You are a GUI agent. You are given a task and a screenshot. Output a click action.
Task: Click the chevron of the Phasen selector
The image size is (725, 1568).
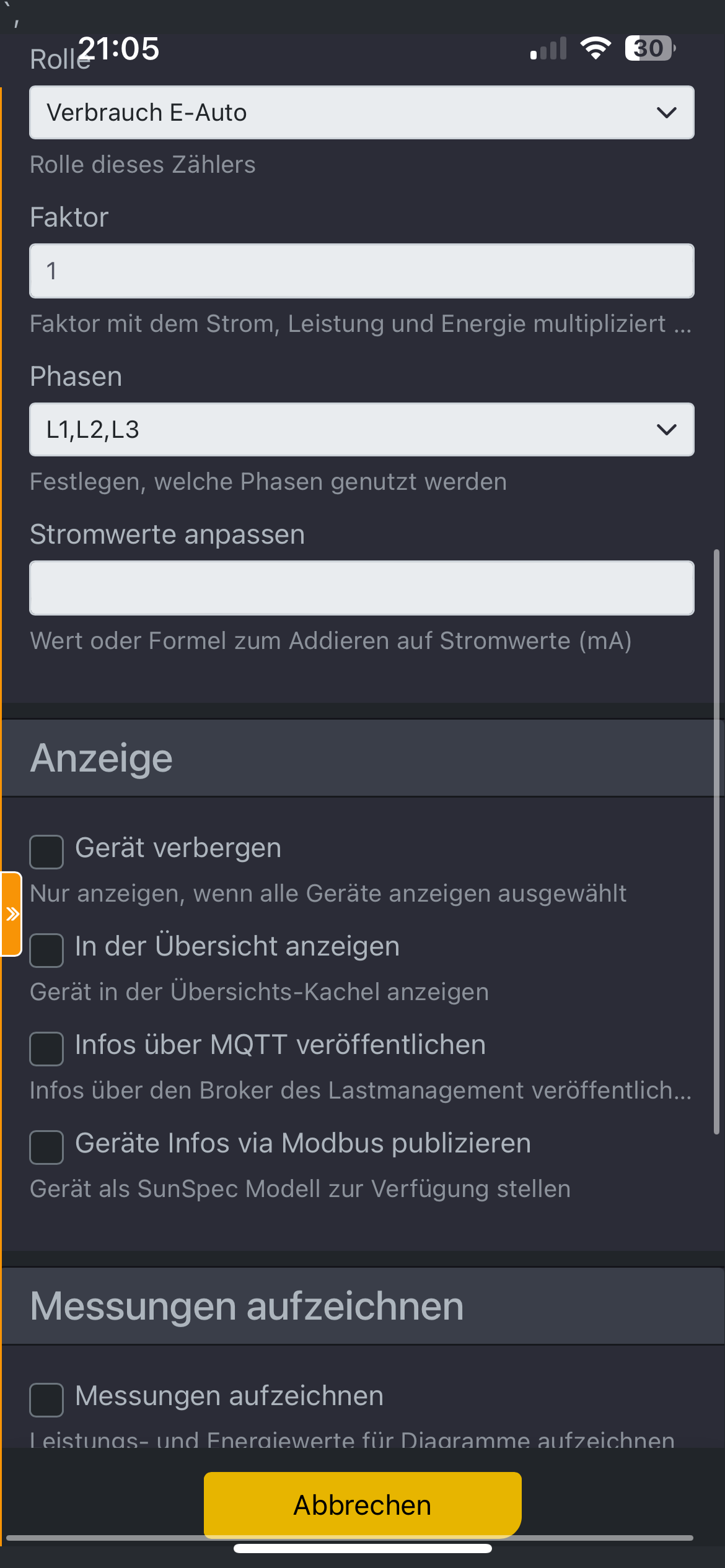tap(666, 430)
